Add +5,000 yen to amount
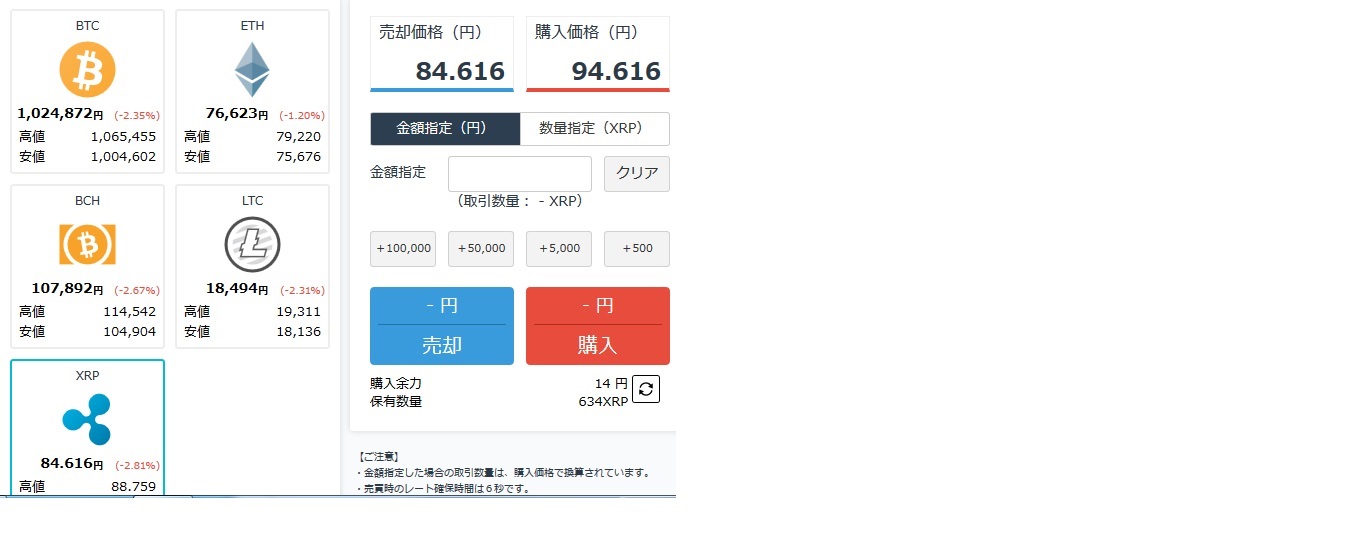The width and height of the screenshot is (1360, 533). pyautogui.click(x=559, y=249)
